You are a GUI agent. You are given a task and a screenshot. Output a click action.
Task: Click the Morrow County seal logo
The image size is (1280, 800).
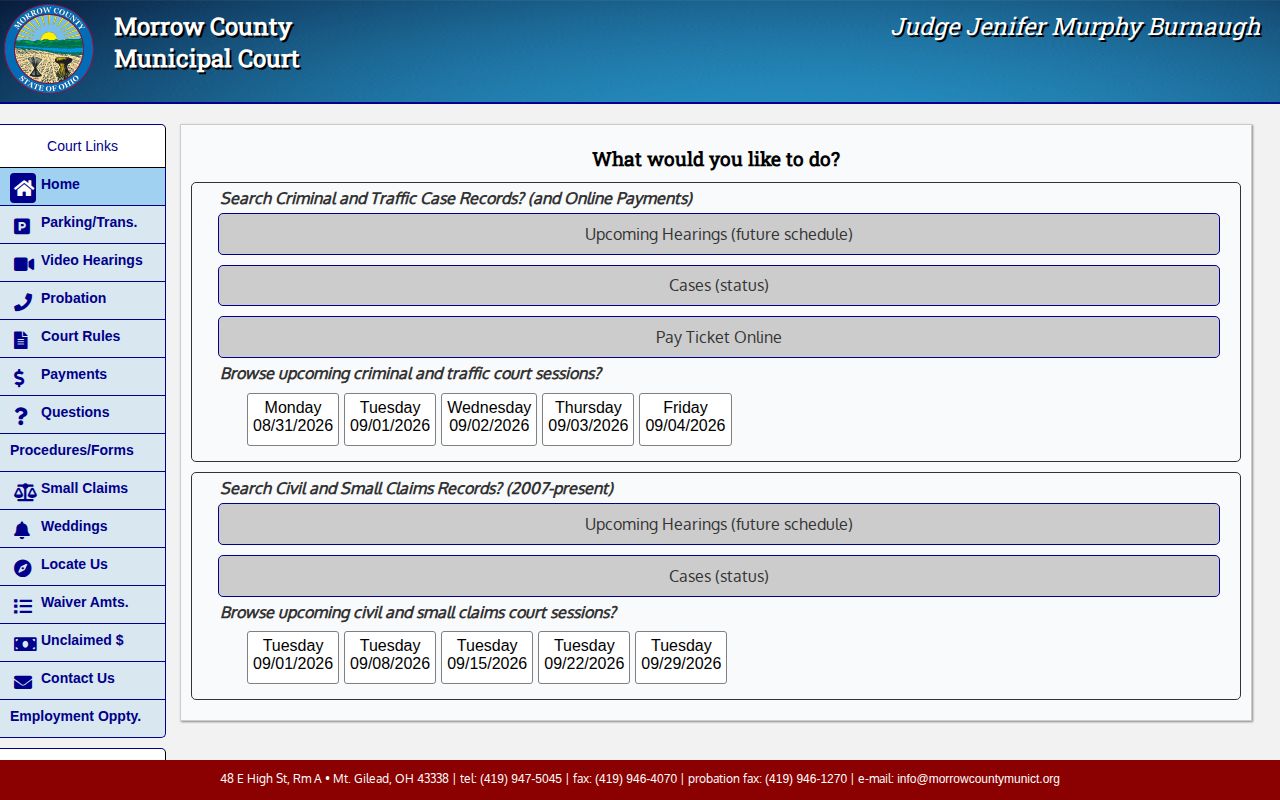click(x=49, y=49)
